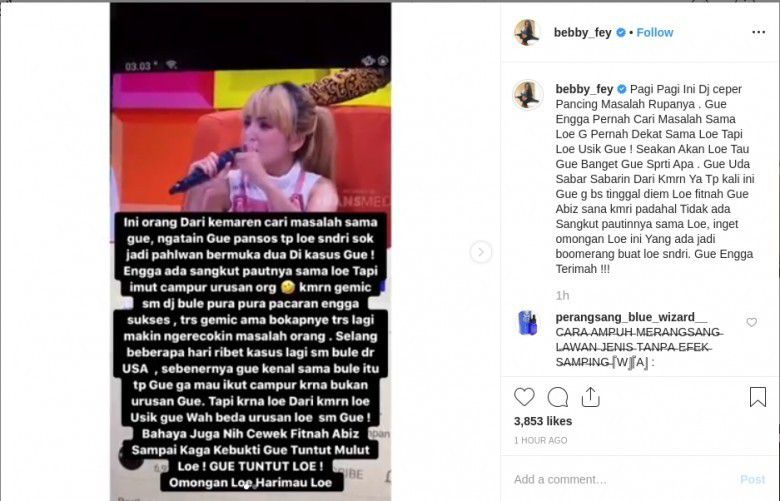Follow bebby_fey account
The width and height of the screenshot is (780, 501).
[x=655, y=32]
